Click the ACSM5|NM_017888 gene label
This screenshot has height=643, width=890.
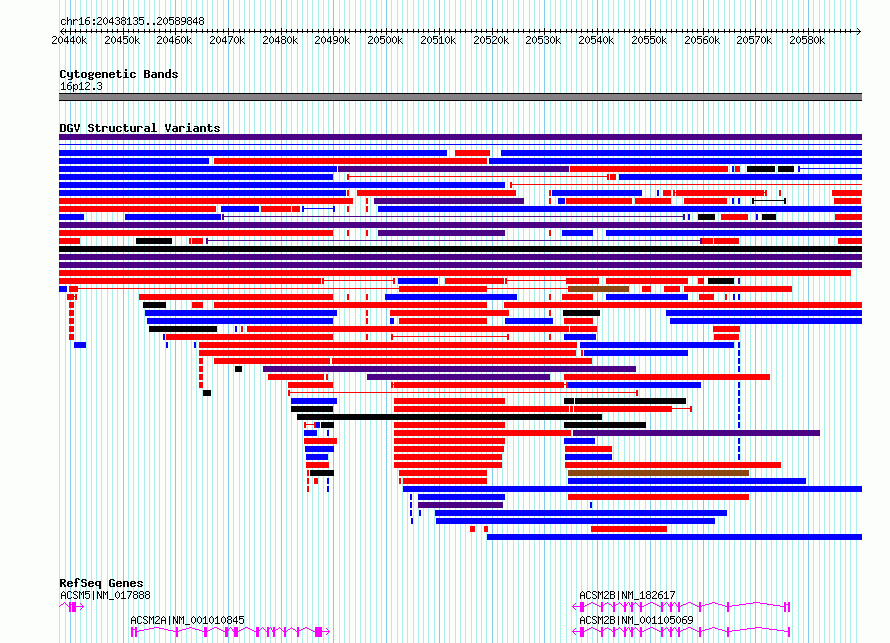pos(106,595)
